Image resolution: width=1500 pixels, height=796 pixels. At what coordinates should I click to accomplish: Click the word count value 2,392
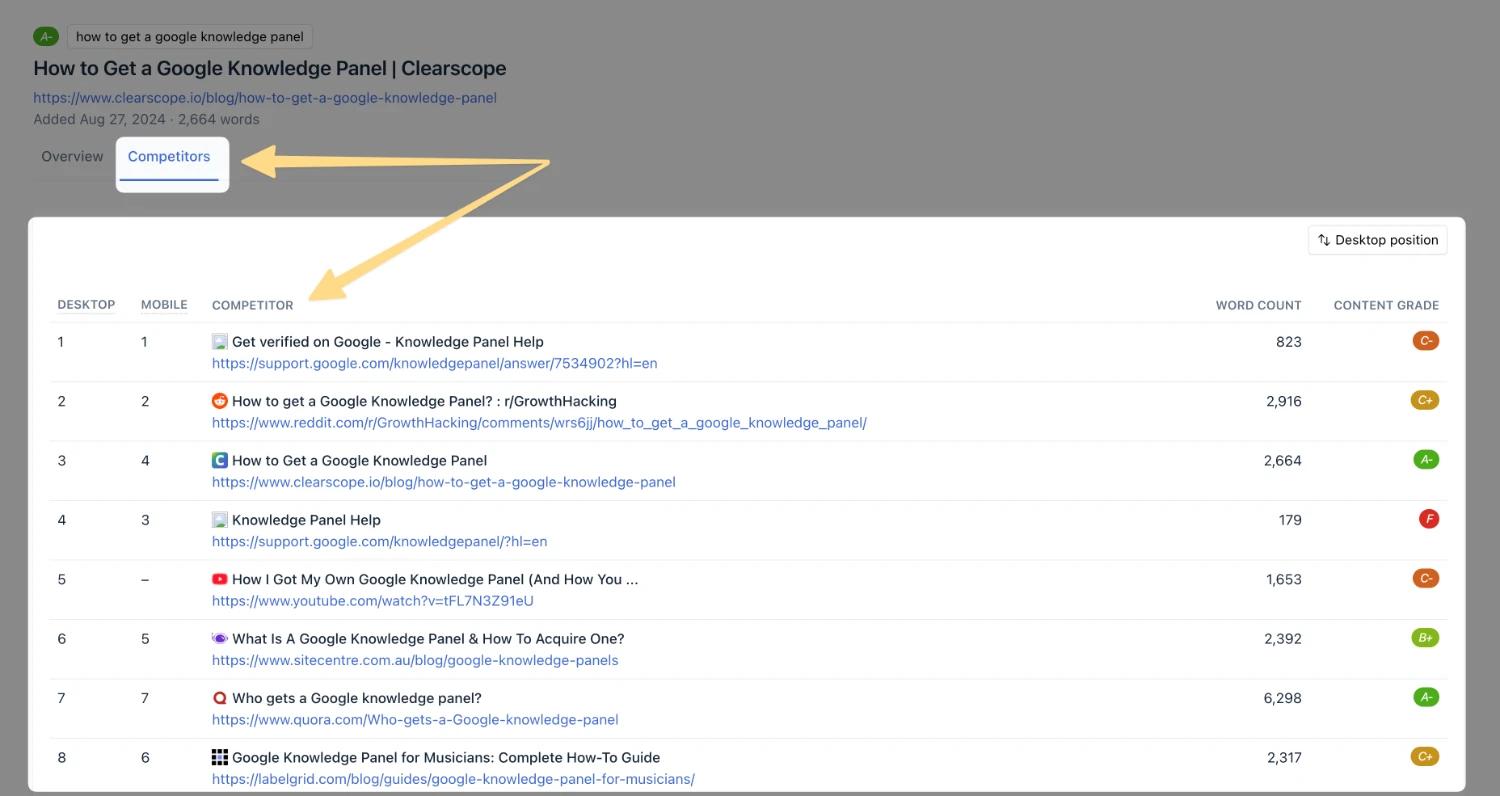click(1283, 639)
